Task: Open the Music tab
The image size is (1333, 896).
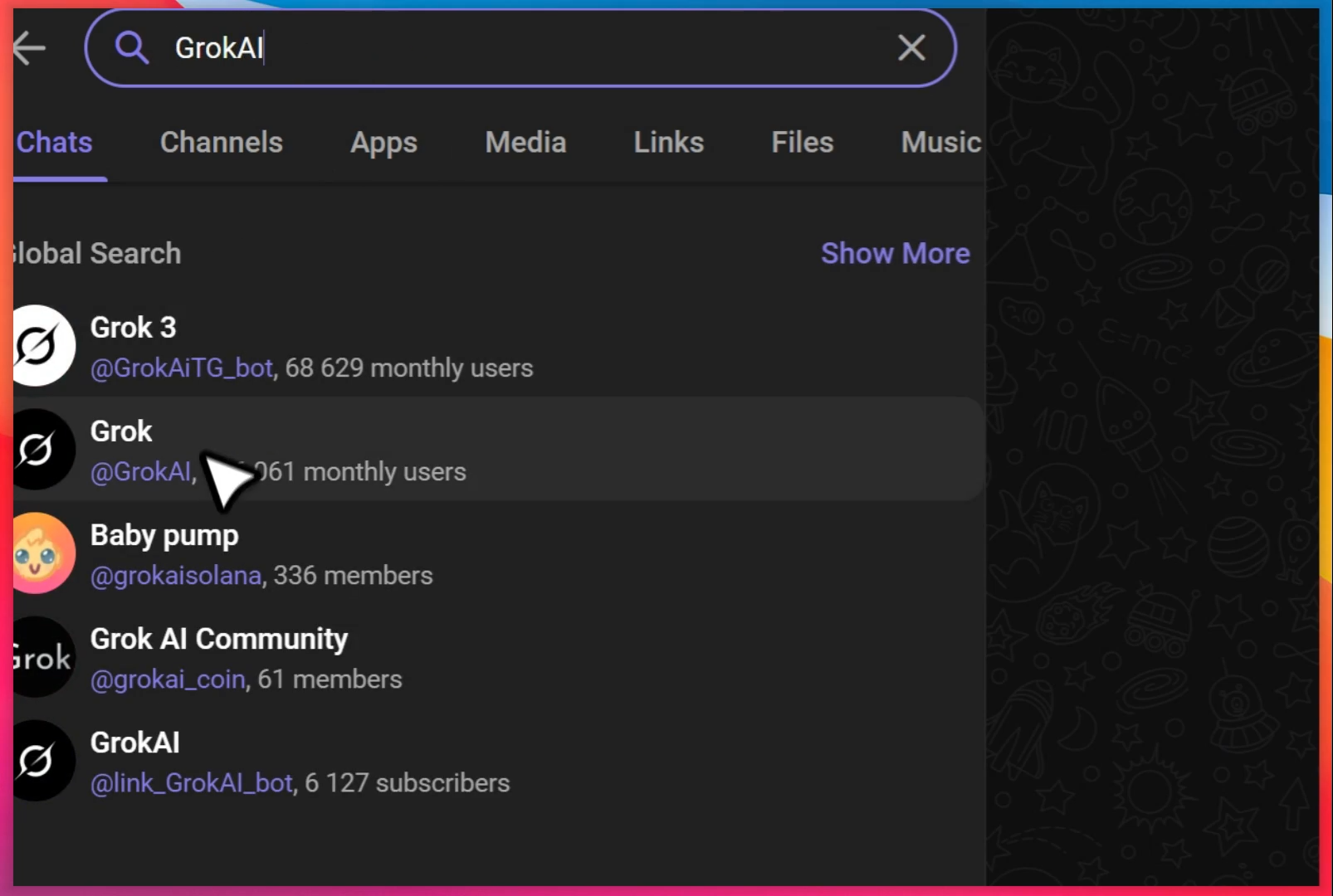Action: [941, 143]
